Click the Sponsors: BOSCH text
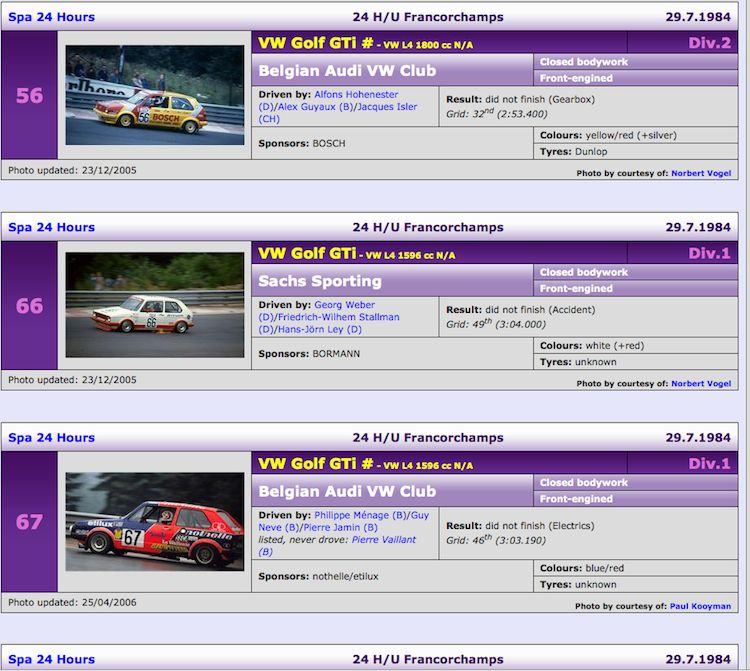The height and width of the screenshot is (671, 750). click(301, 143)
